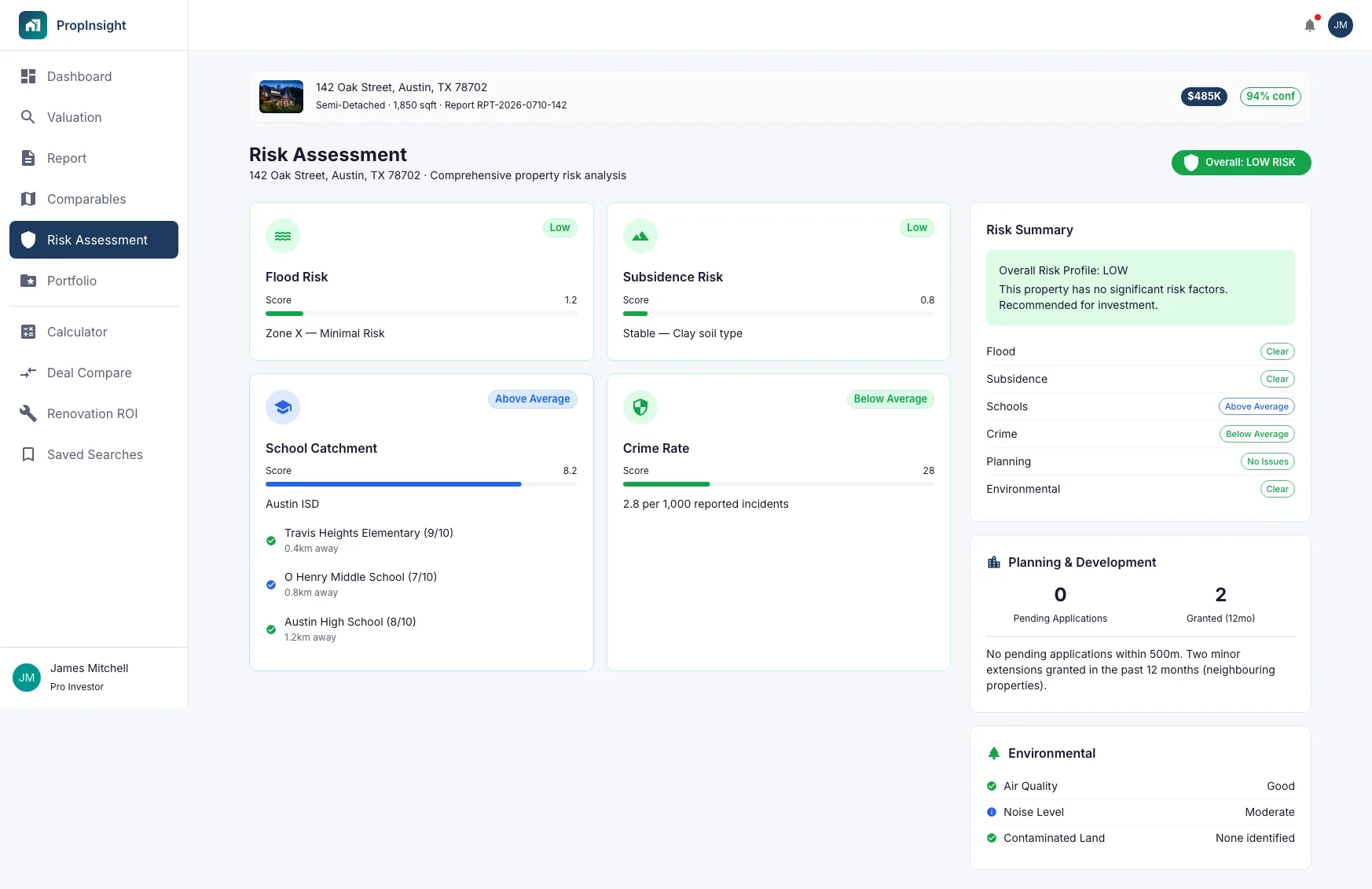Click the Calculator icon in sidebar
Image resolution: width=1372 pixels, height=889 pixels.
pyautogui.click(x=28, y=332)
